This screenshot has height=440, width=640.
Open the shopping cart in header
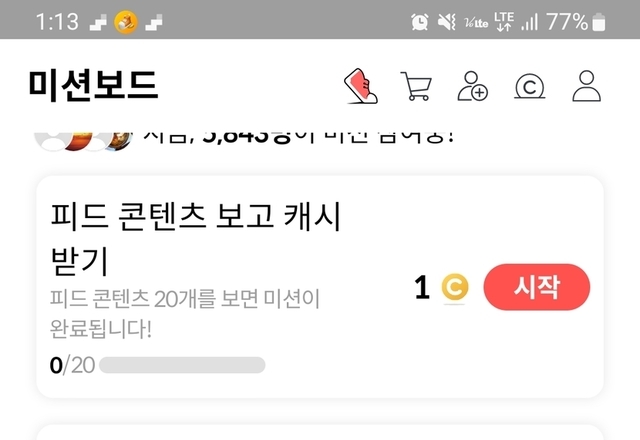click(416, 86)
